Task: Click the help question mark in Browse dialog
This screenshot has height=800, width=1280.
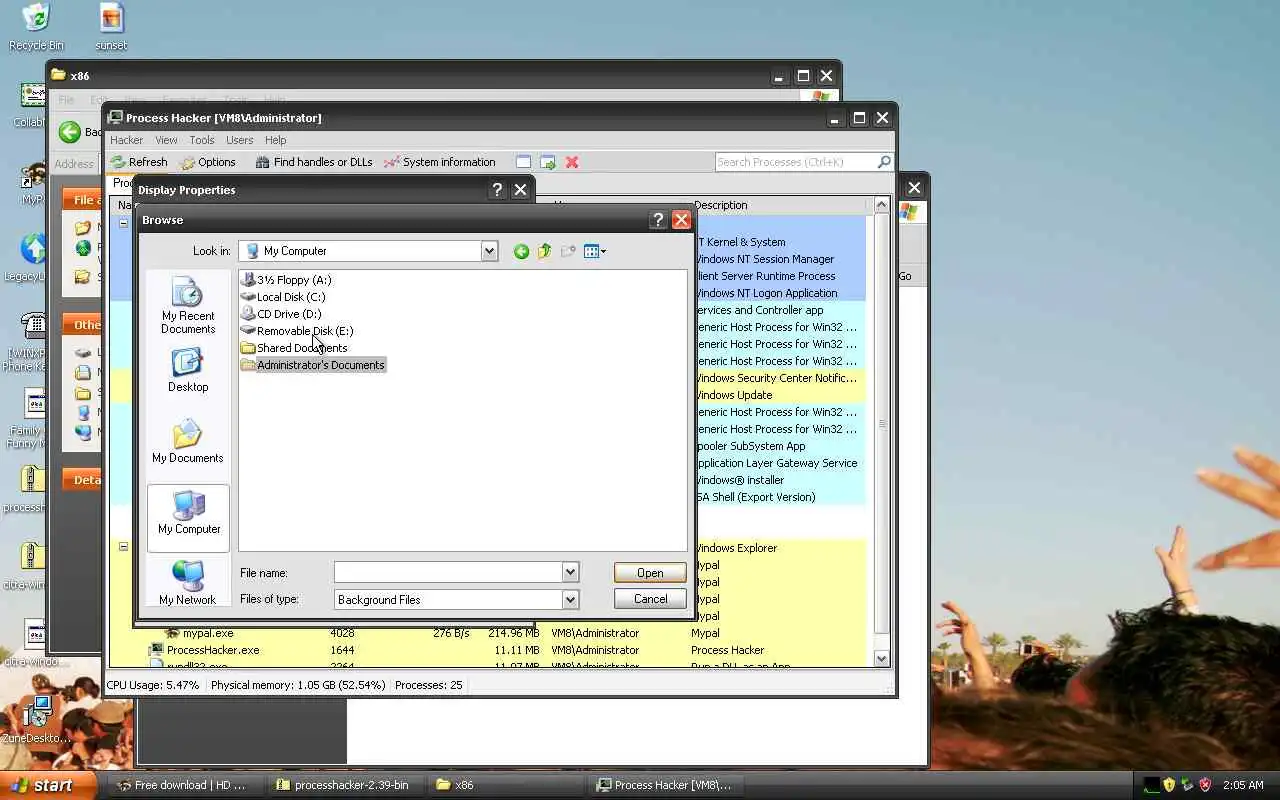Action: [x=658, y=220]
